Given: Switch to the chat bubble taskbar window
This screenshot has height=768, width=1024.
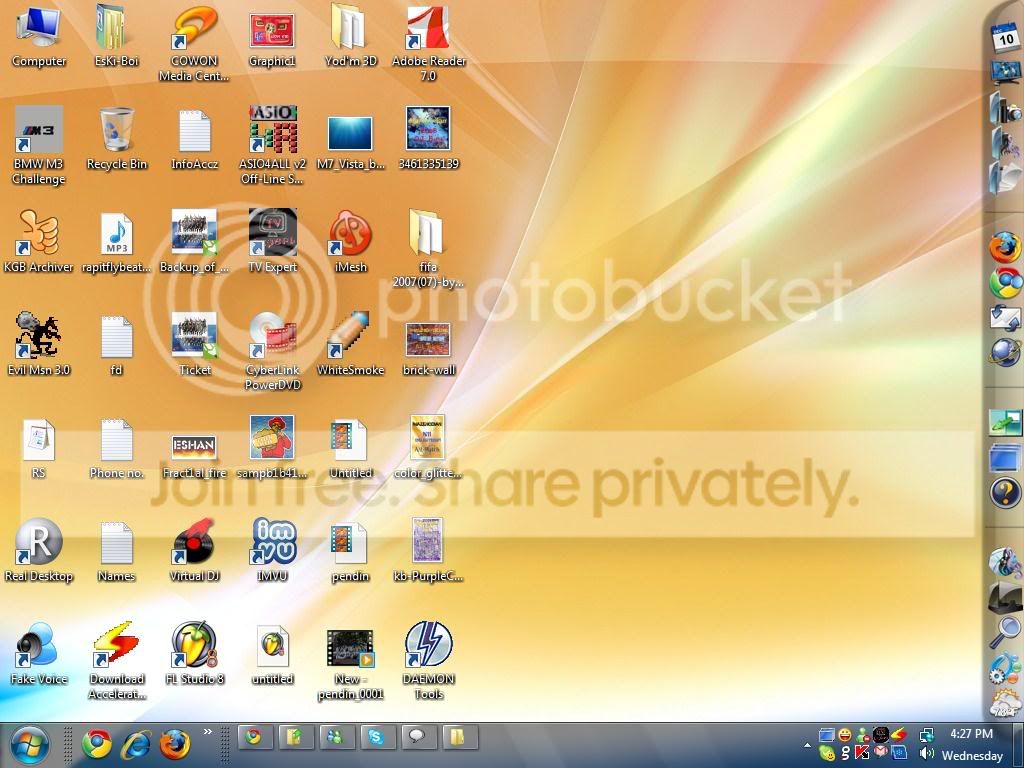Looking at the screenshot, I should [x=417, y=738].
